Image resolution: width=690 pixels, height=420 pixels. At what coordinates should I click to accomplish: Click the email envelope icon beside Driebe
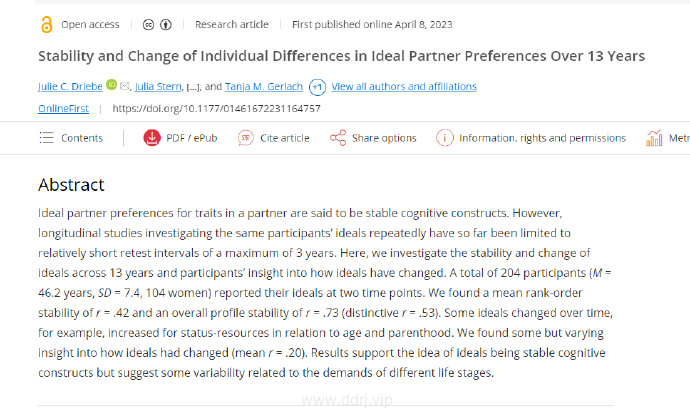[125, 86]
